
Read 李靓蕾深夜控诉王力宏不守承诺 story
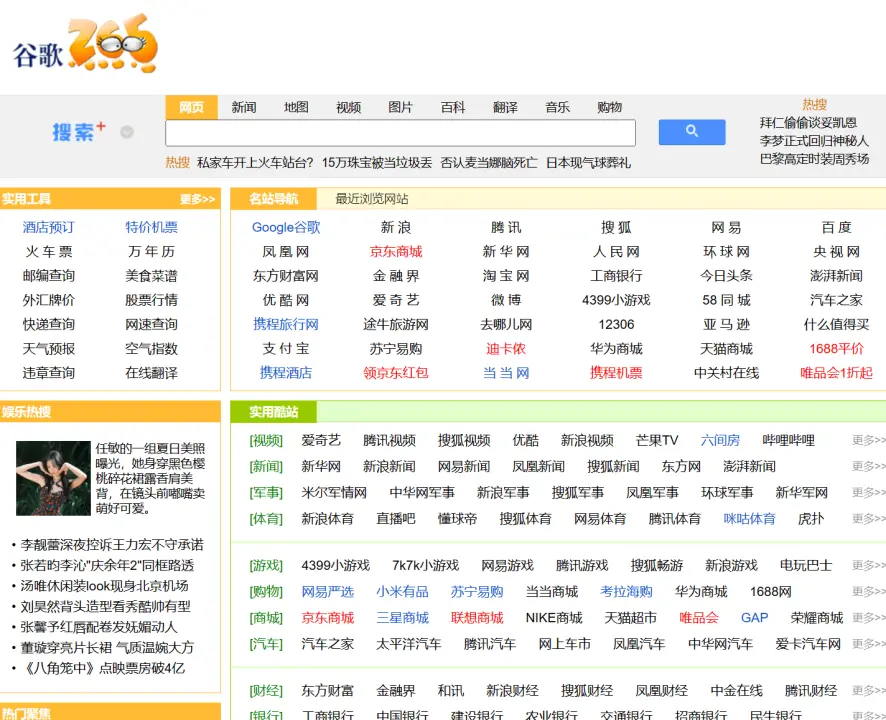pos(112,545)
